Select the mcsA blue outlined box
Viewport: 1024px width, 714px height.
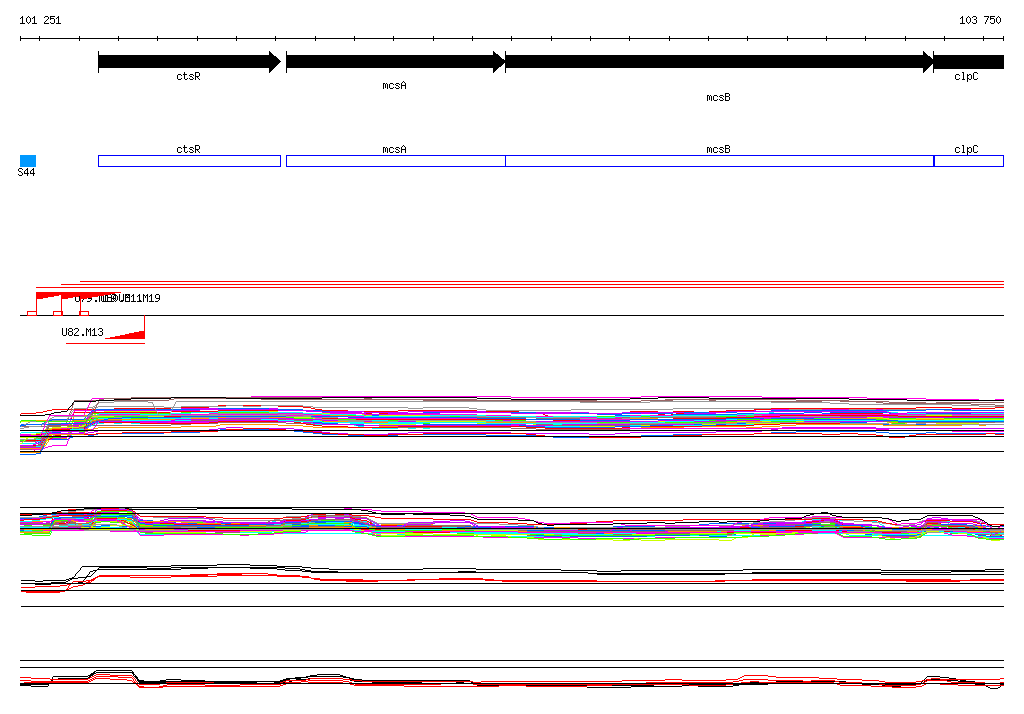[x=396, y=161]
